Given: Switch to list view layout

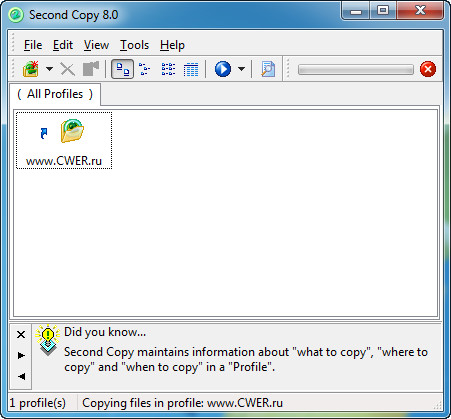Looking at the screenshot, I should (x=168, y=69).
